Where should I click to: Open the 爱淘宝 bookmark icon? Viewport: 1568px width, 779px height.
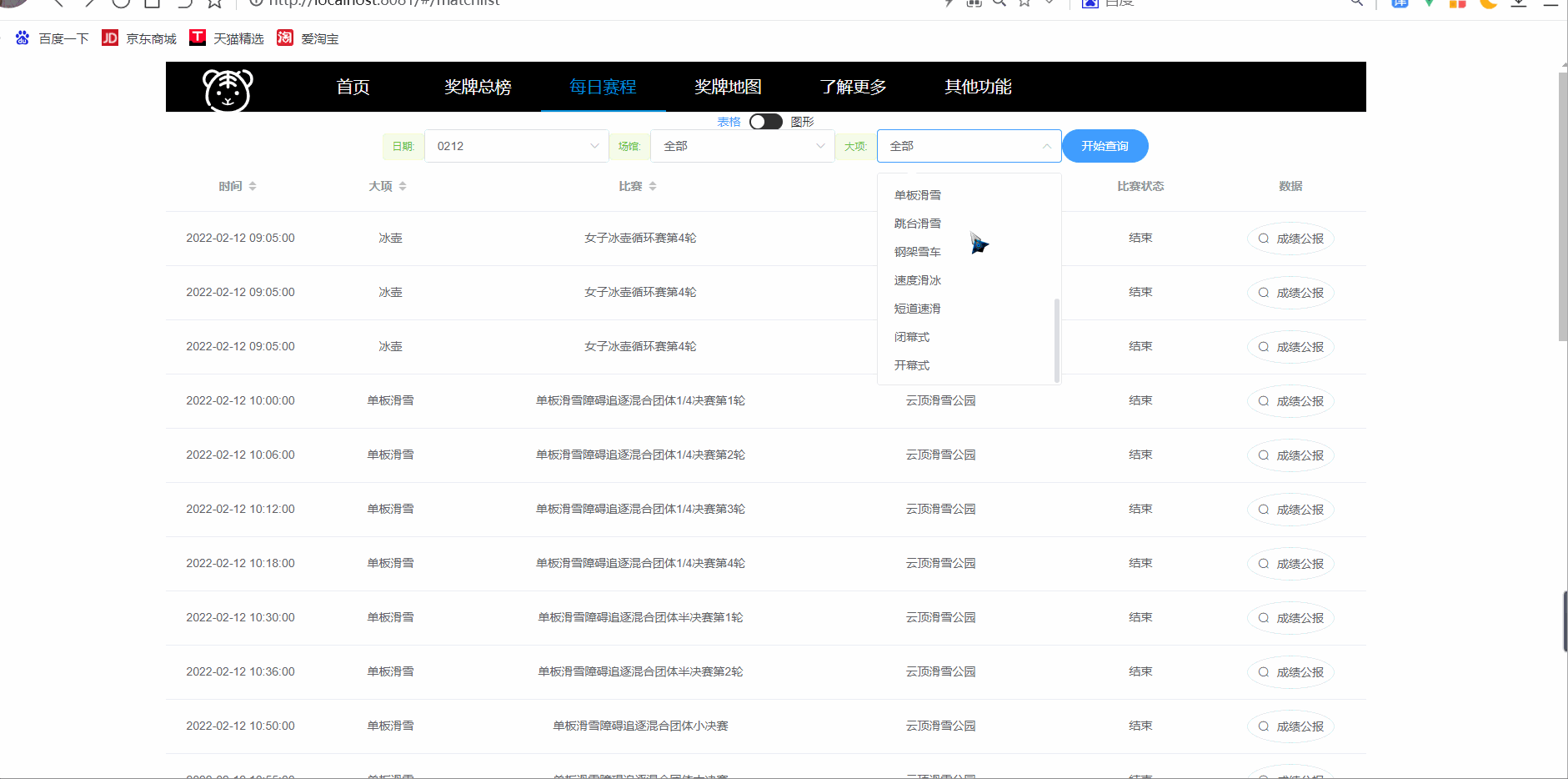tap(284, 38)
